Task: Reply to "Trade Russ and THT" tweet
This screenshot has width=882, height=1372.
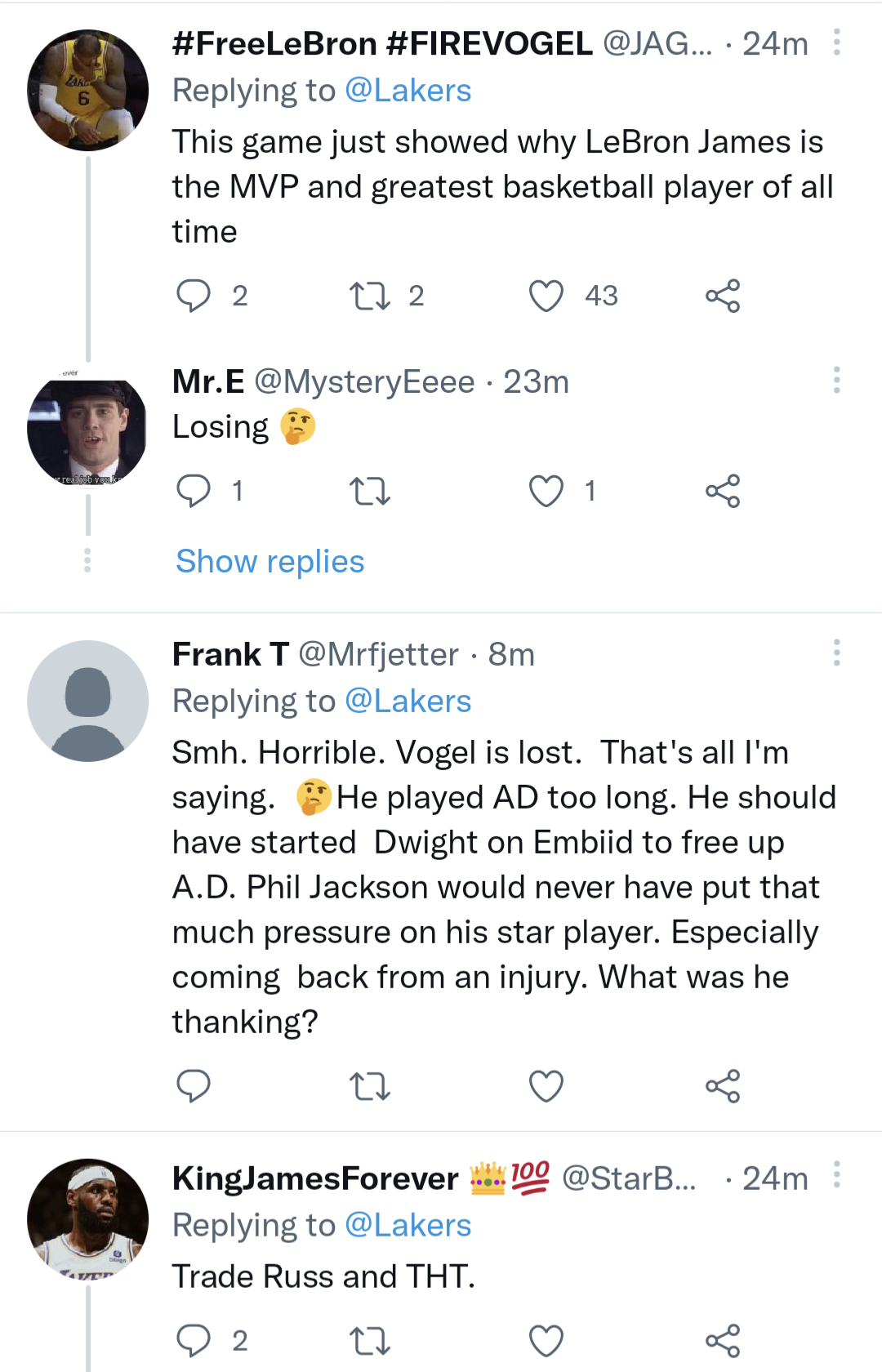Action: (194, 1341)
